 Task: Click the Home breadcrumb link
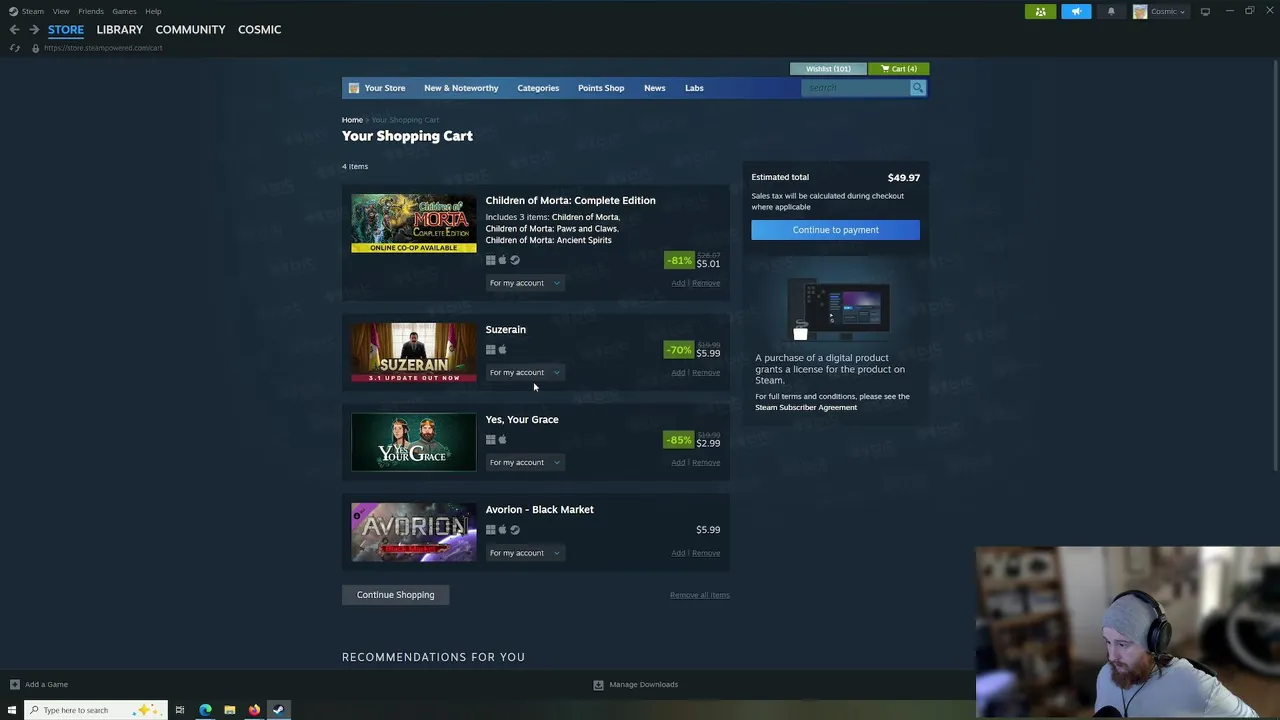coord(352,120)
